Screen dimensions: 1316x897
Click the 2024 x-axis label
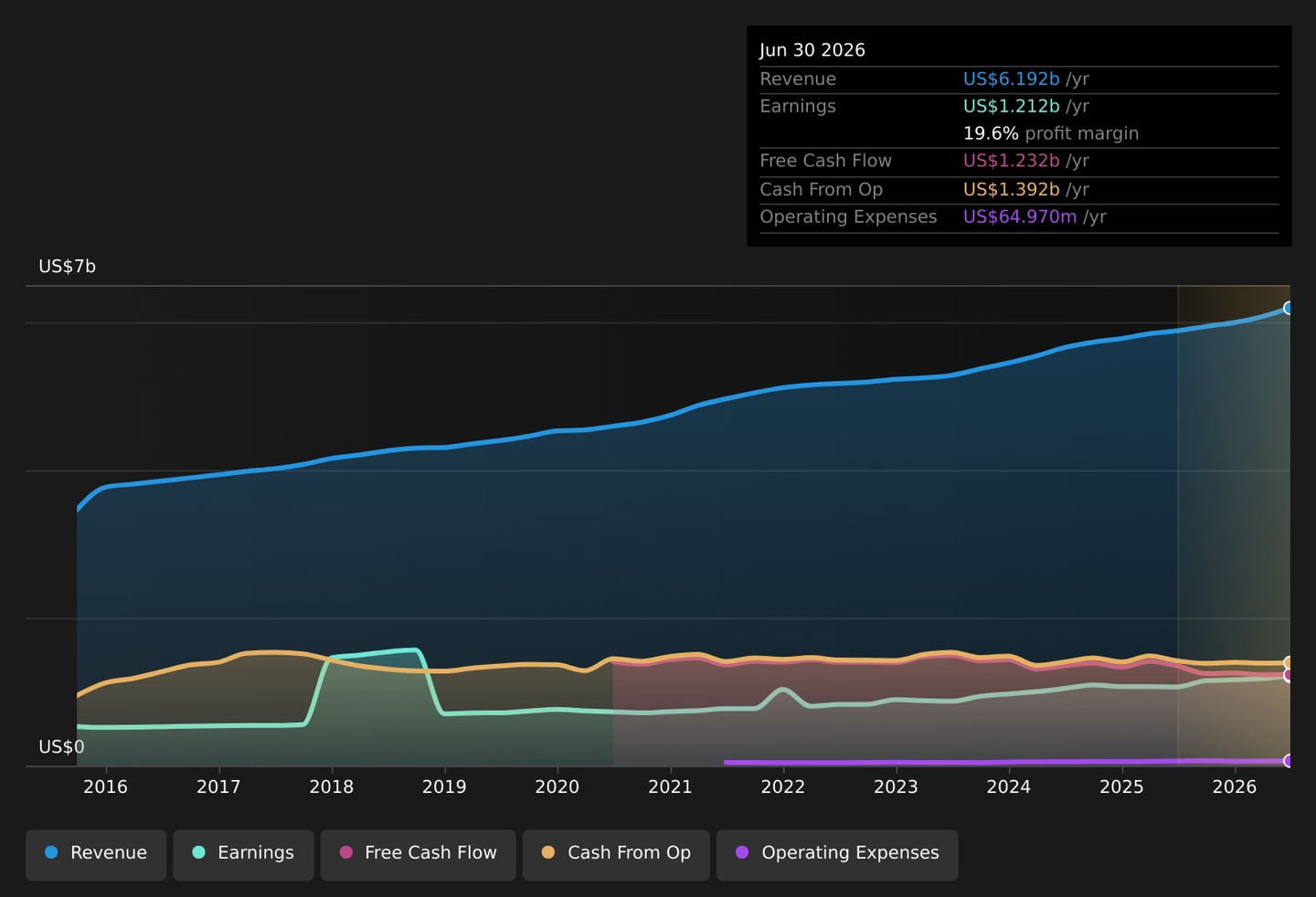click(1009, 787)
